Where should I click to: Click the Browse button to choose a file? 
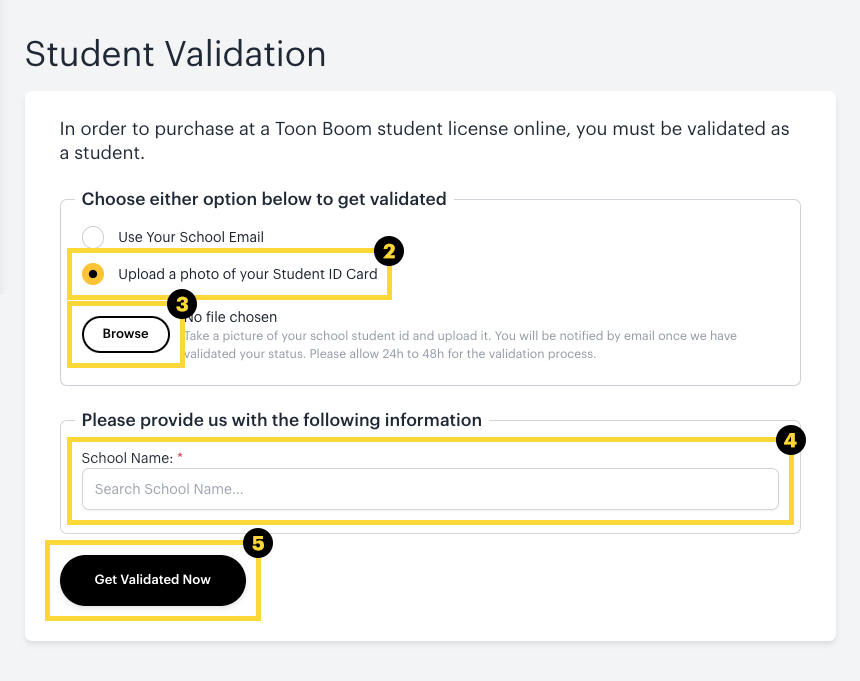click(x=125, y=334)
